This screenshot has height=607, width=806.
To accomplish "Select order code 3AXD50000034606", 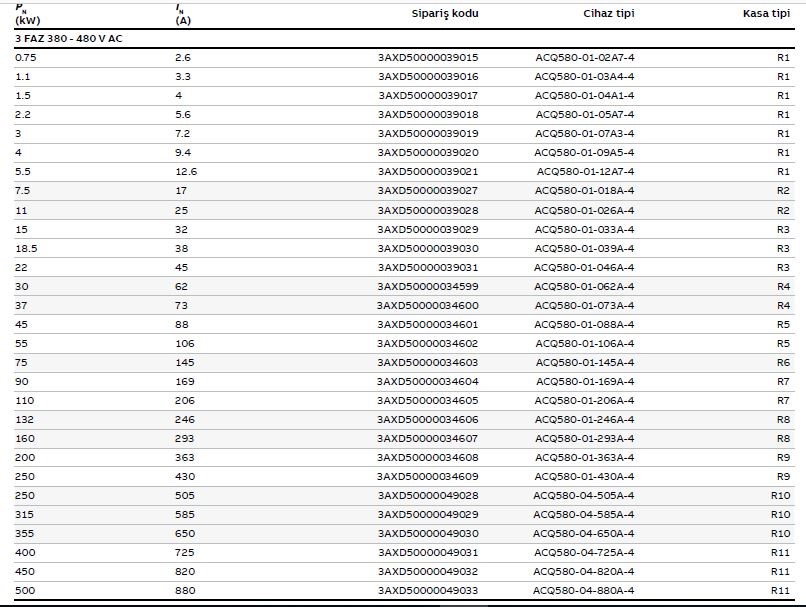I will pyautogui.click(x=428, y=420).
